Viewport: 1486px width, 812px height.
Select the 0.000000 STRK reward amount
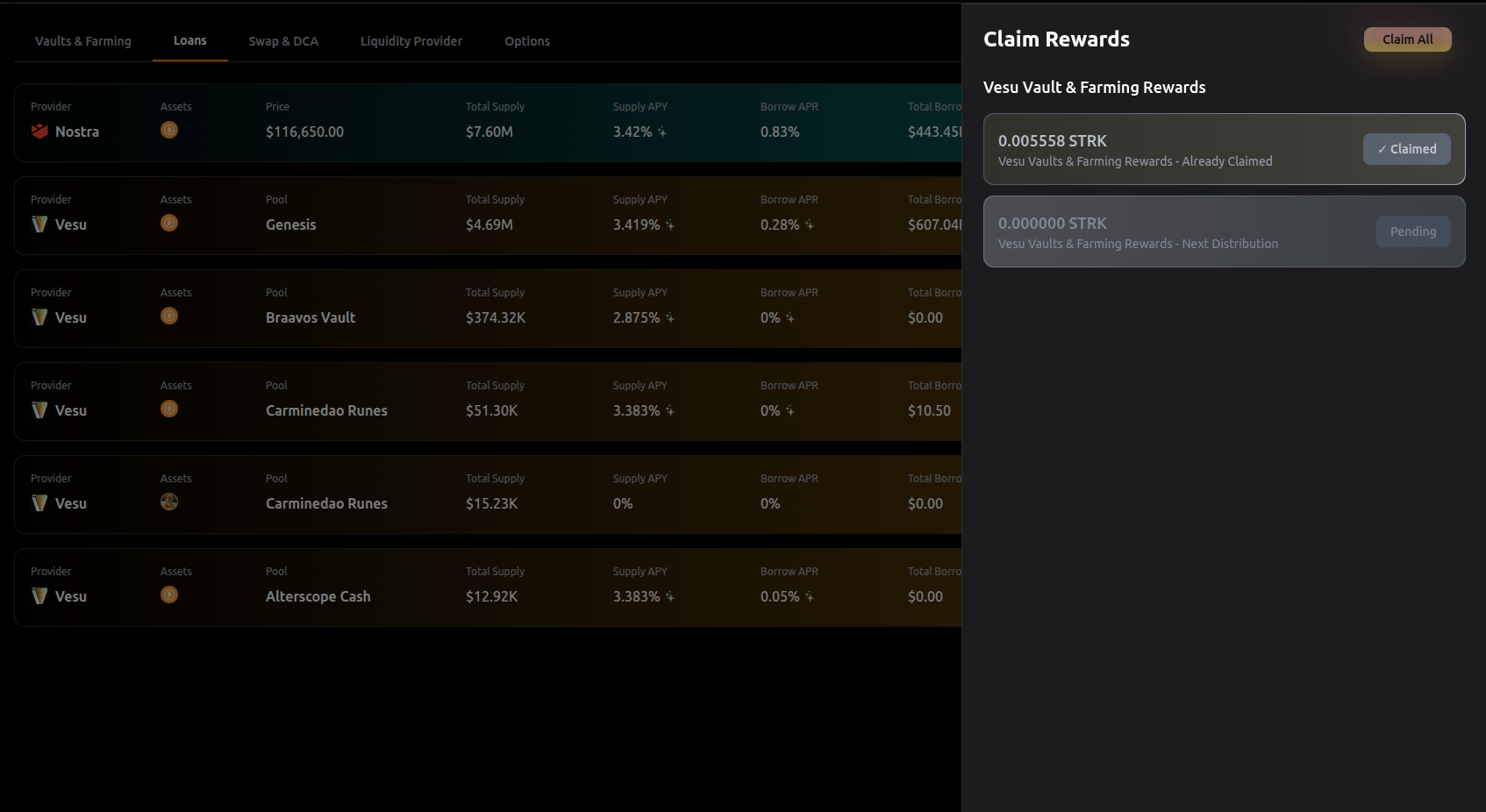[1053, 224]
